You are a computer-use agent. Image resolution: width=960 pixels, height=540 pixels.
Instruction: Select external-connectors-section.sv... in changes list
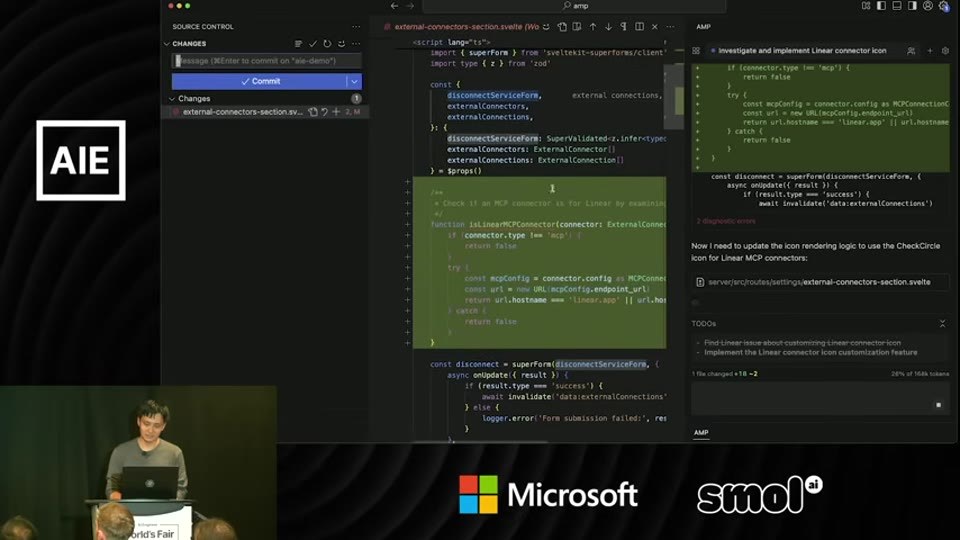242,112
